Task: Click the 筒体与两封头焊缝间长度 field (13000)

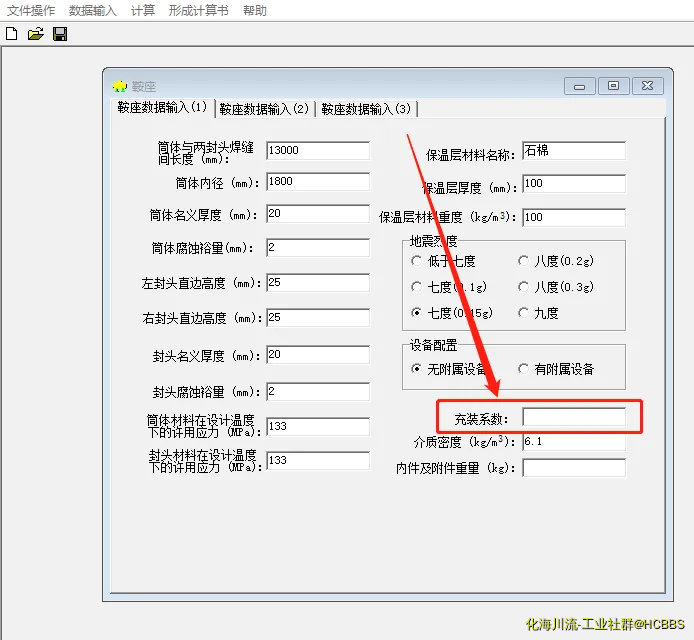Action: pos(318,150)
